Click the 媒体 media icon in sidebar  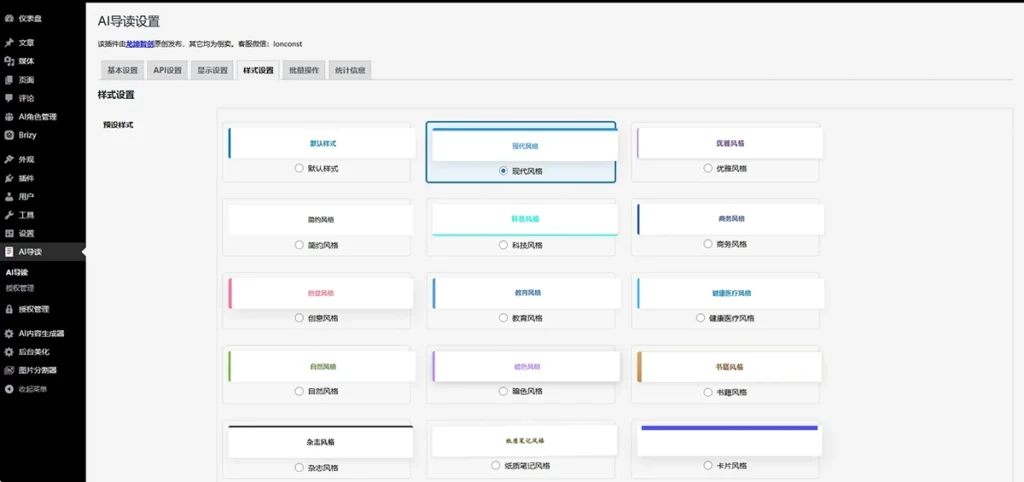9,61
